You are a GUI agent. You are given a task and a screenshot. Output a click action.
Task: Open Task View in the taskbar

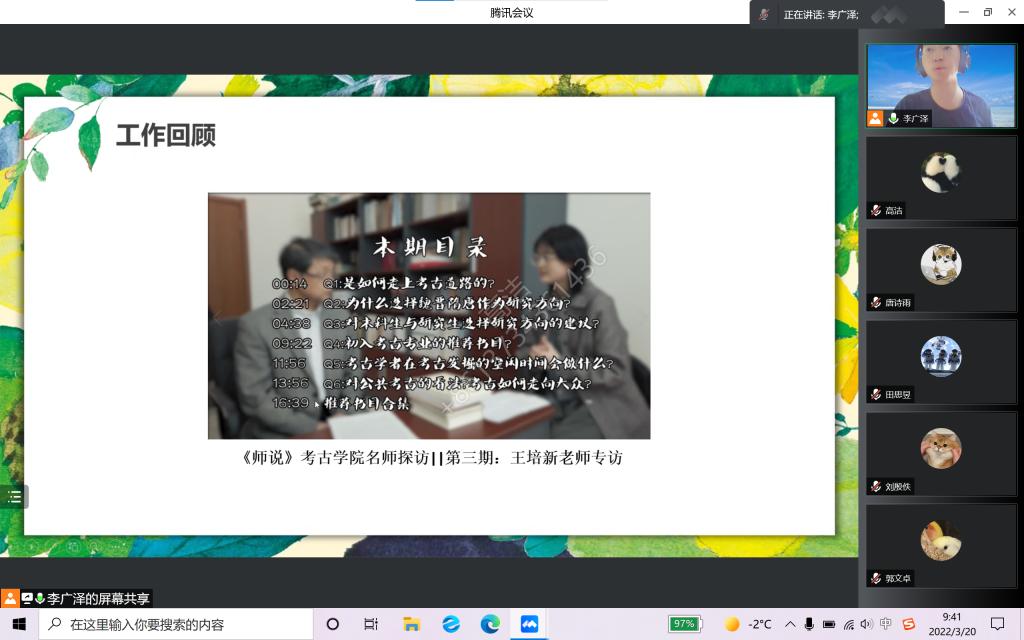coord(371,624)
